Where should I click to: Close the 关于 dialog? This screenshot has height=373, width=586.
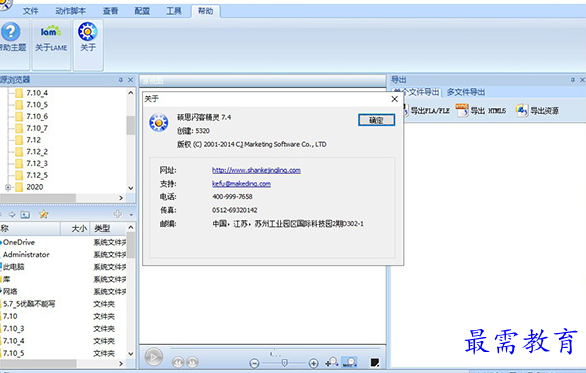tap(394, 99)
